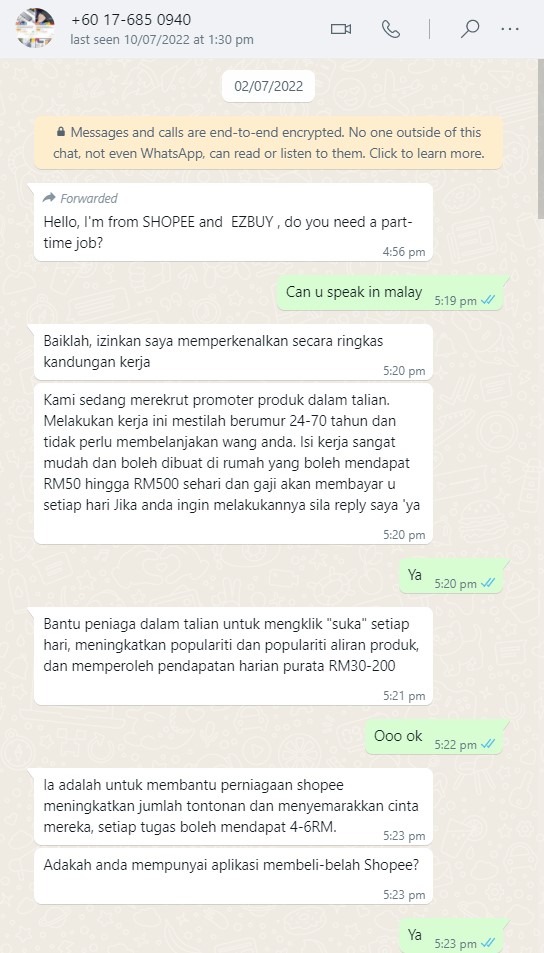Open the three-dot chat menu
544x953 pixels.
pyautogui.click(x=510, y=29)
